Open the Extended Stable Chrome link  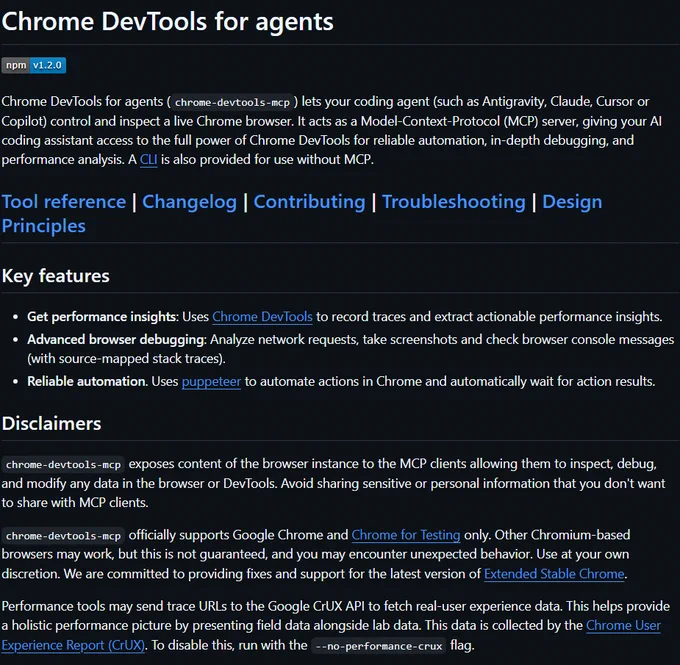tap(554, 574)
